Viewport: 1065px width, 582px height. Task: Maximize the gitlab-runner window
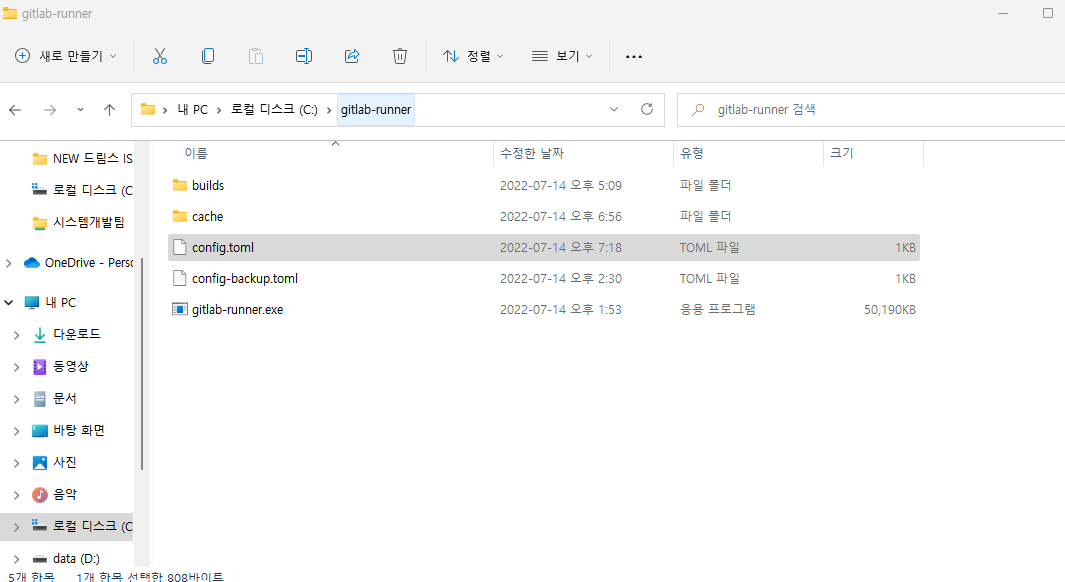point(1047,13)
